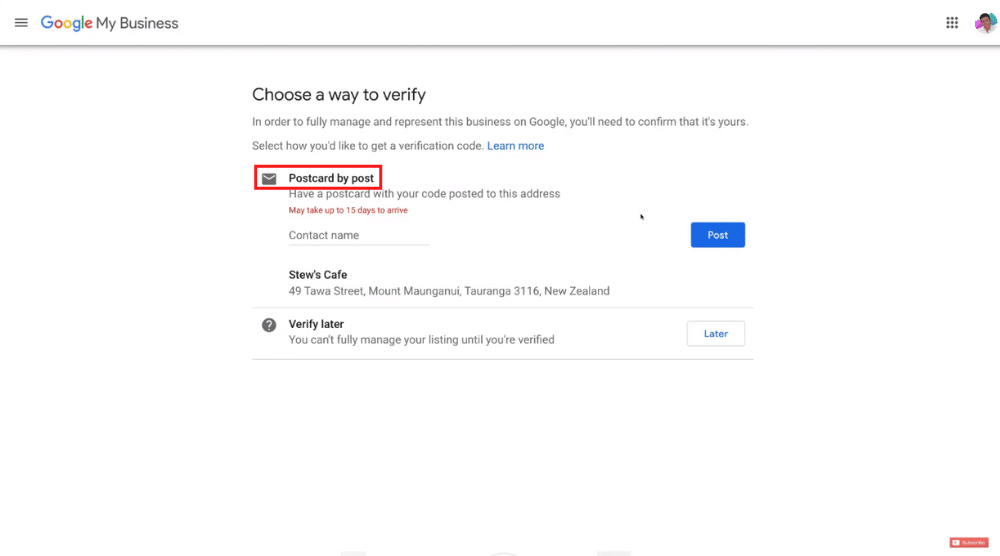1000x556 pixels.
Task: Click the red Subscribe badge
Action: (x=969, y=543)
